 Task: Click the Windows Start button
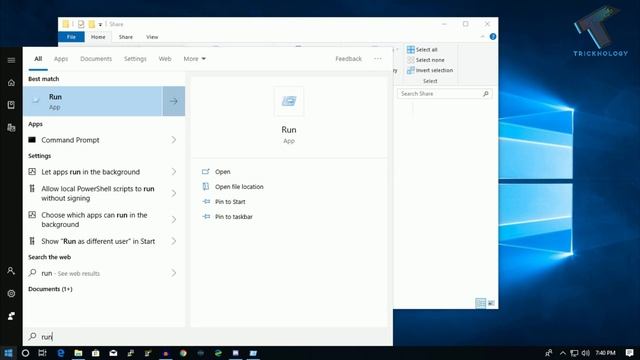[9, 353]
